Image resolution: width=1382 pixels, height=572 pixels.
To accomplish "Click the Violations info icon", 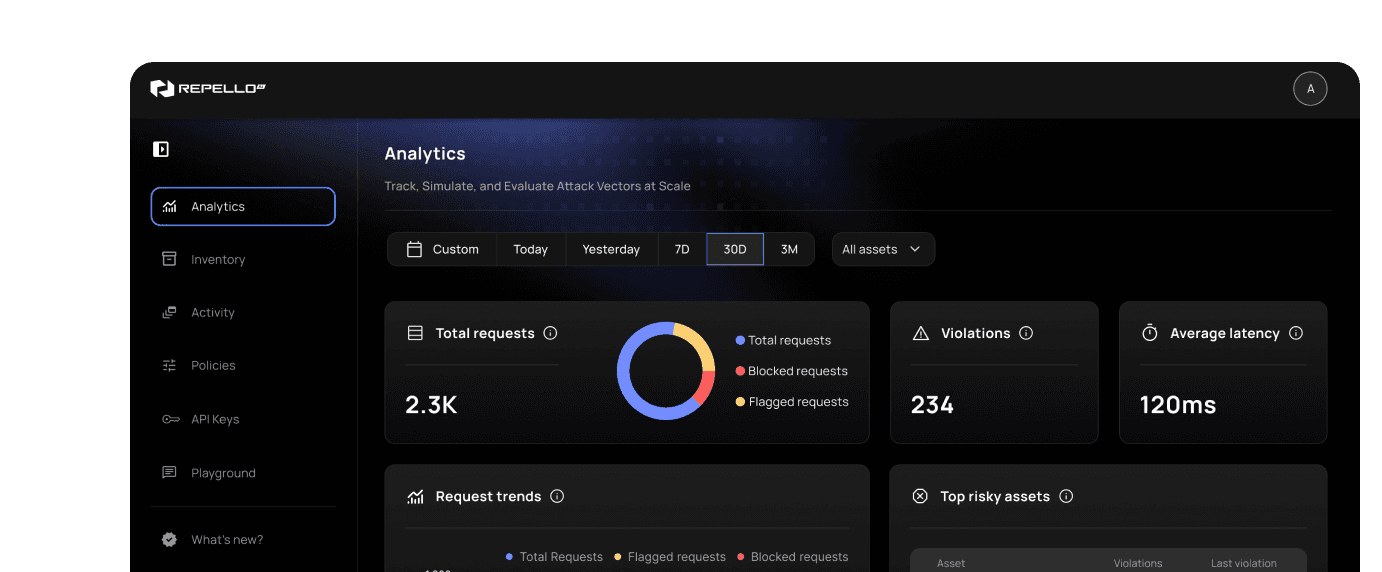I will point(1026,334).
